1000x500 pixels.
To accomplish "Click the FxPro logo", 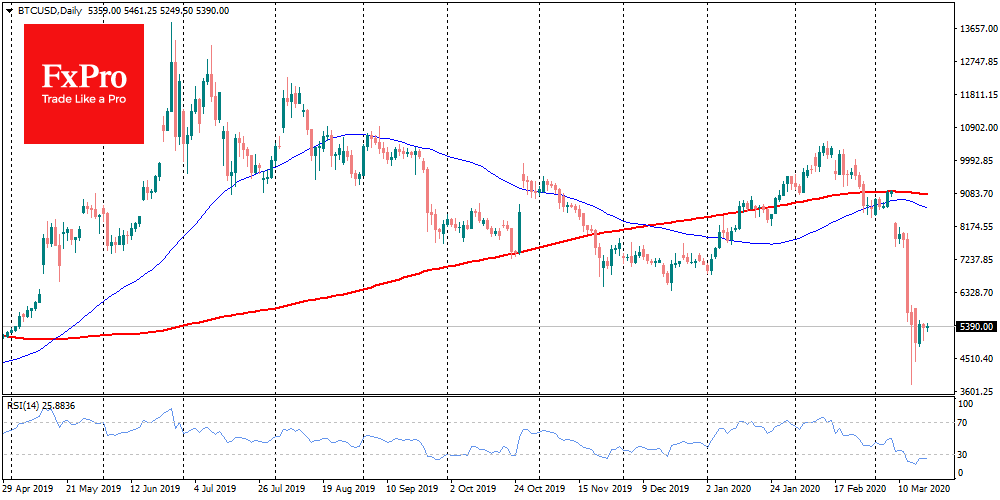I will (82, 76).
